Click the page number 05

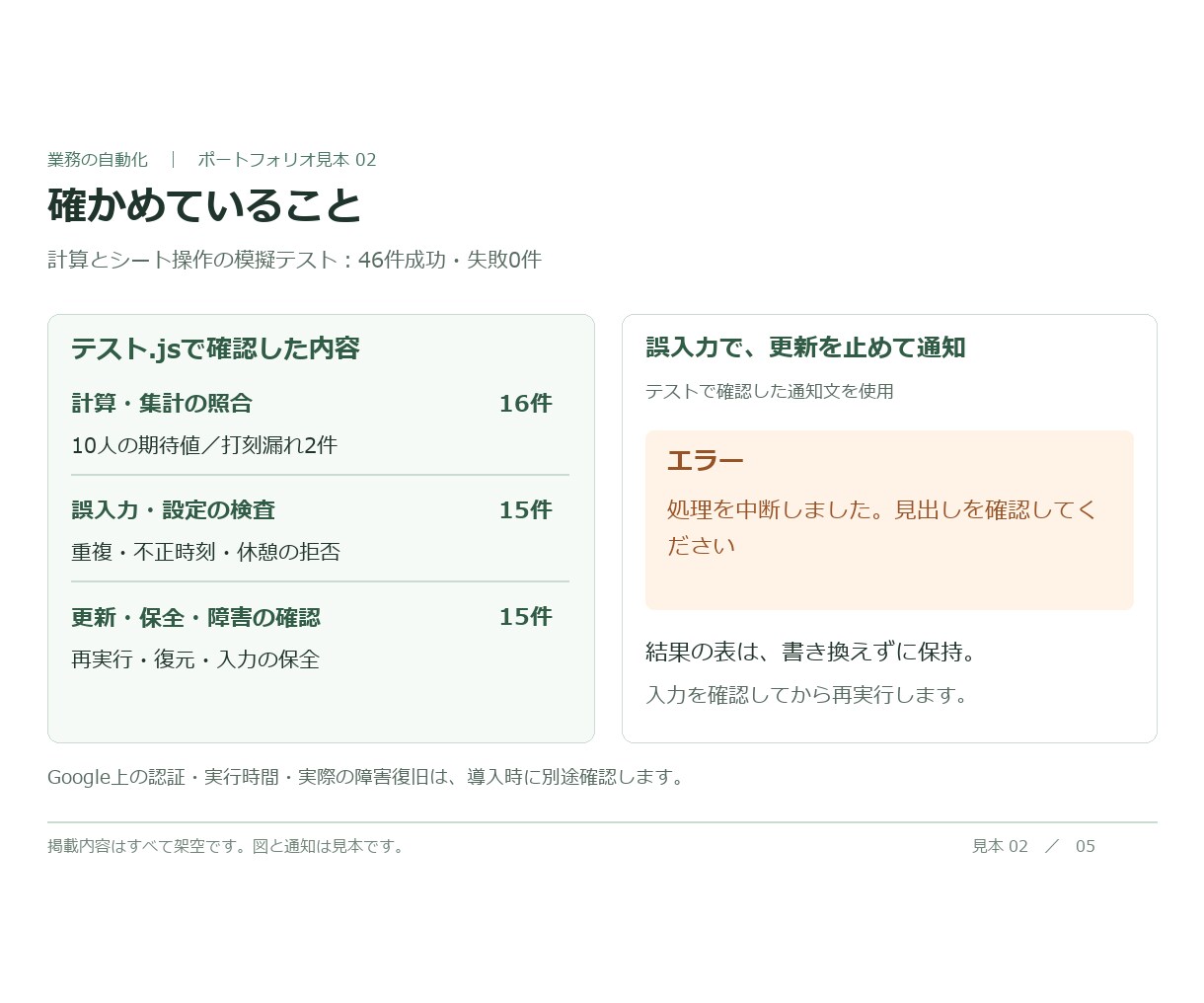click(1086, 846)
